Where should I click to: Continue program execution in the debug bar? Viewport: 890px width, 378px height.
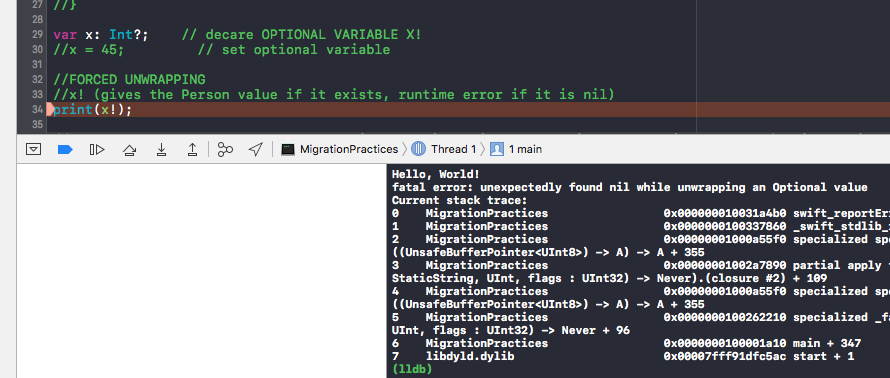pyautogui.click(x=97, y=149)
